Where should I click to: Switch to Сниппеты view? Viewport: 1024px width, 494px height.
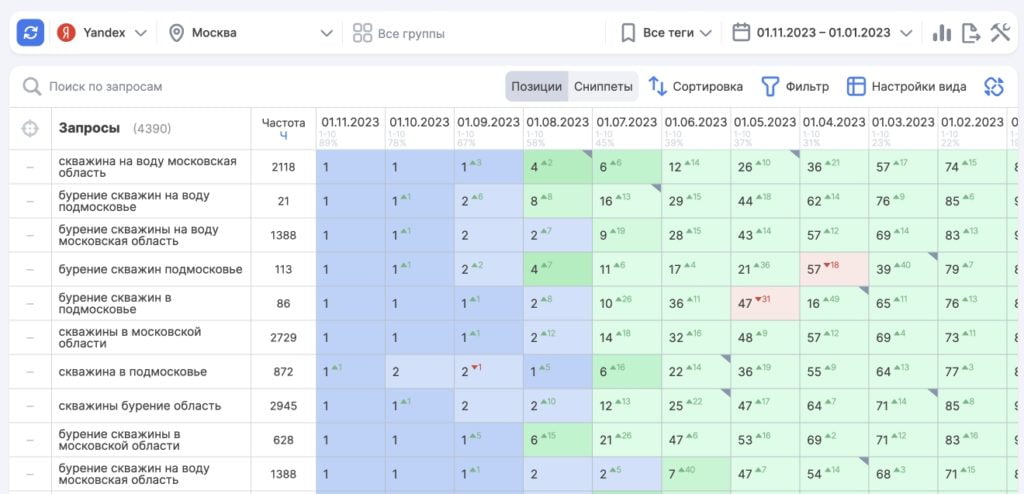[603, 87]
